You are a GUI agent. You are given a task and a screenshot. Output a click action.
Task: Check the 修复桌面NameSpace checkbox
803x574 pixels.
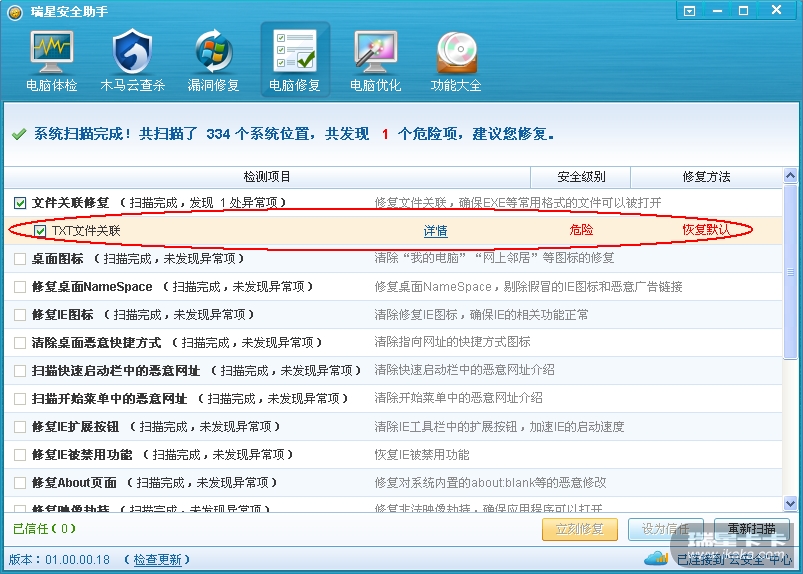[20, 287]
